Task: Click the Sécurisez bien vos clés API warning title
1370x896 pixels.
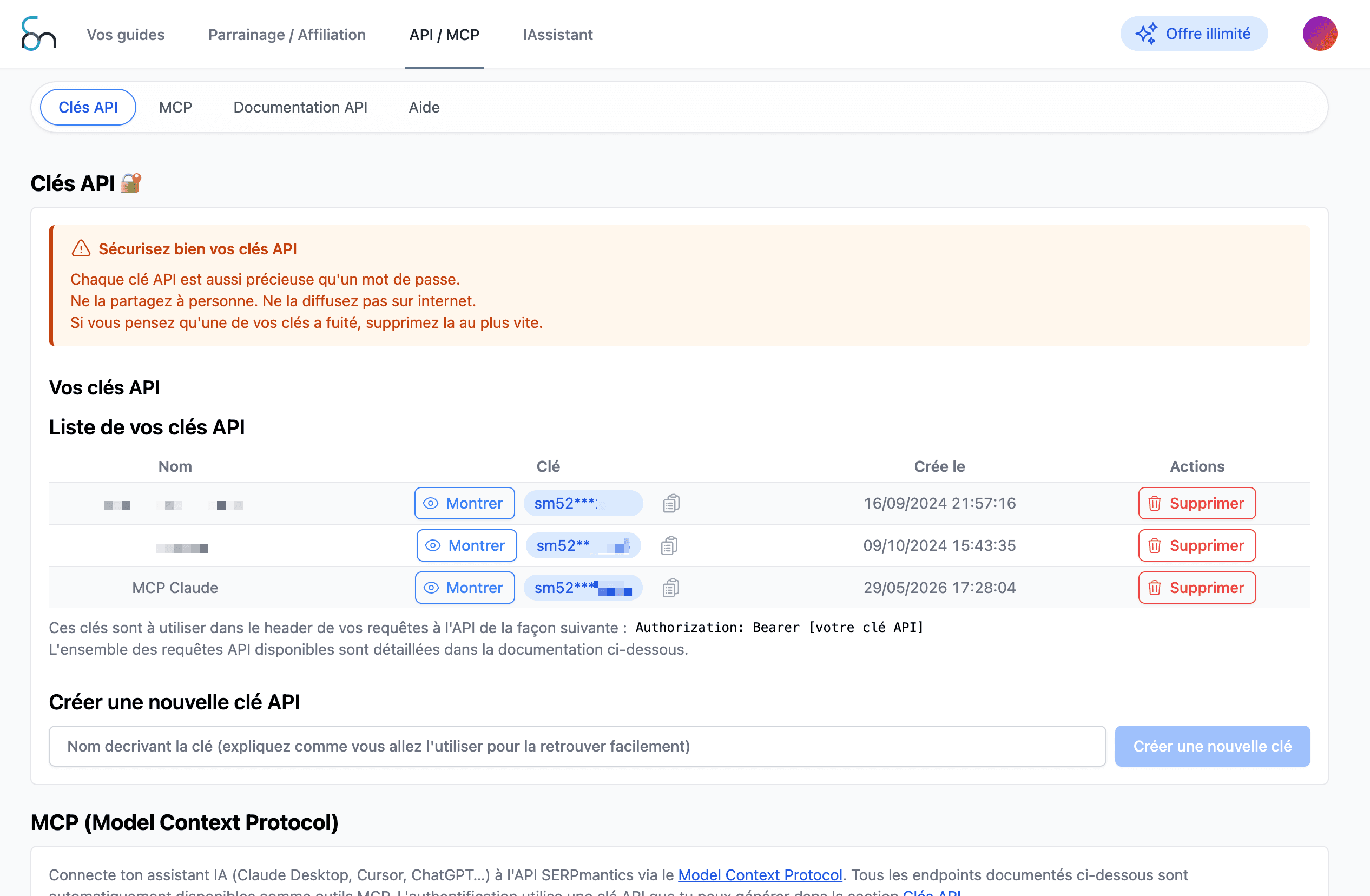Action: (x=197, y=249)
